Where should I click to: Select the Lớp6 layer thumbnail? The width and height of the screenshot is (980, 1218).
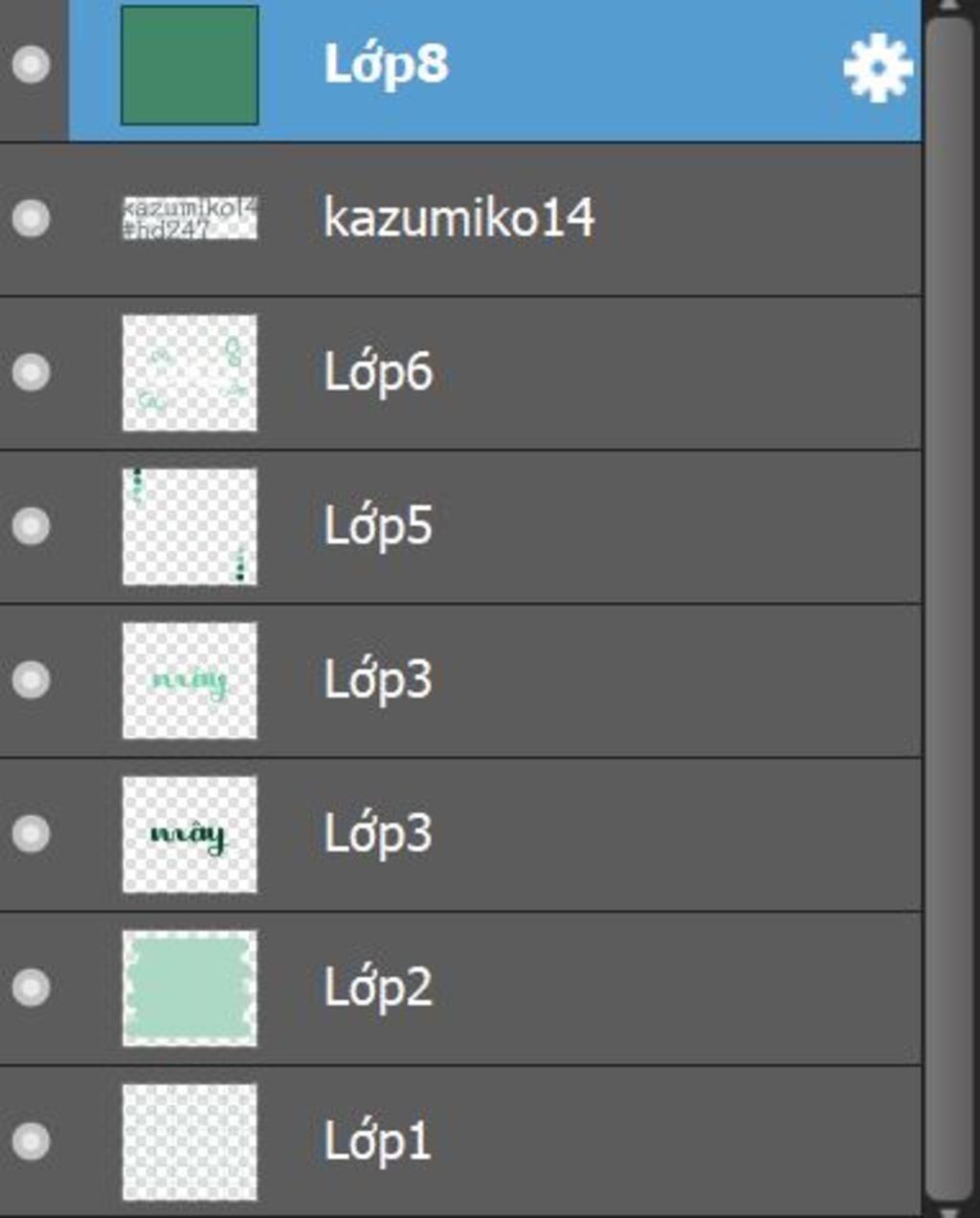point(189,372)
